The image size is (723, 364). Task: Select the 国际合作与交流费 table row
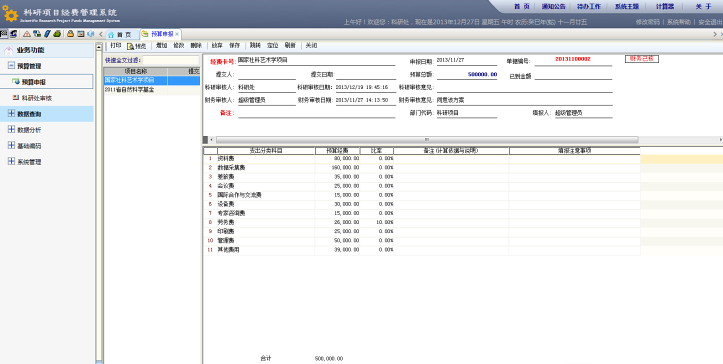pyautogui.click(x=421, y=195)
